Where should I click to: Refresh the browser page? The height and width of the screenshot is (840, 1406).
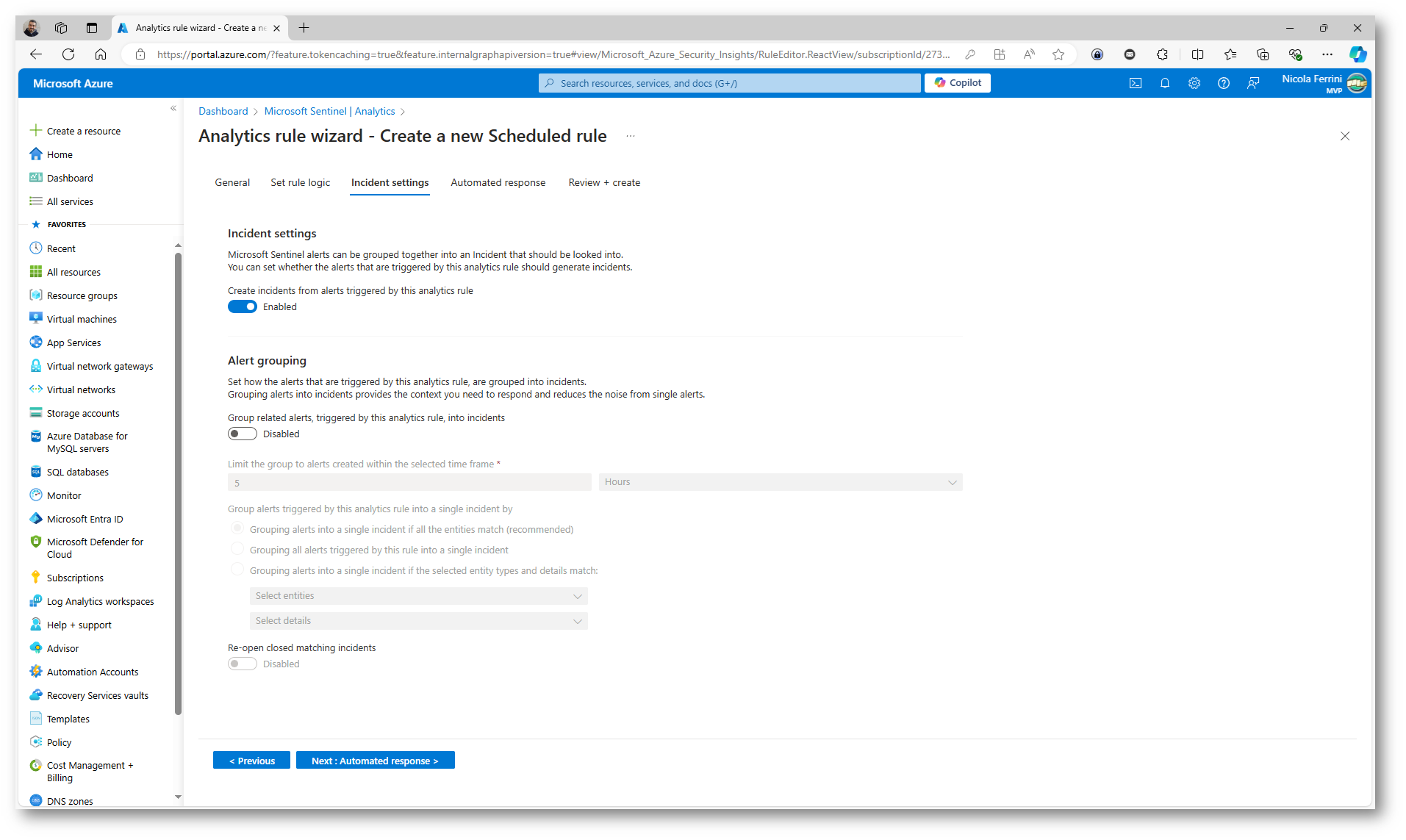[x=68, y=54]
